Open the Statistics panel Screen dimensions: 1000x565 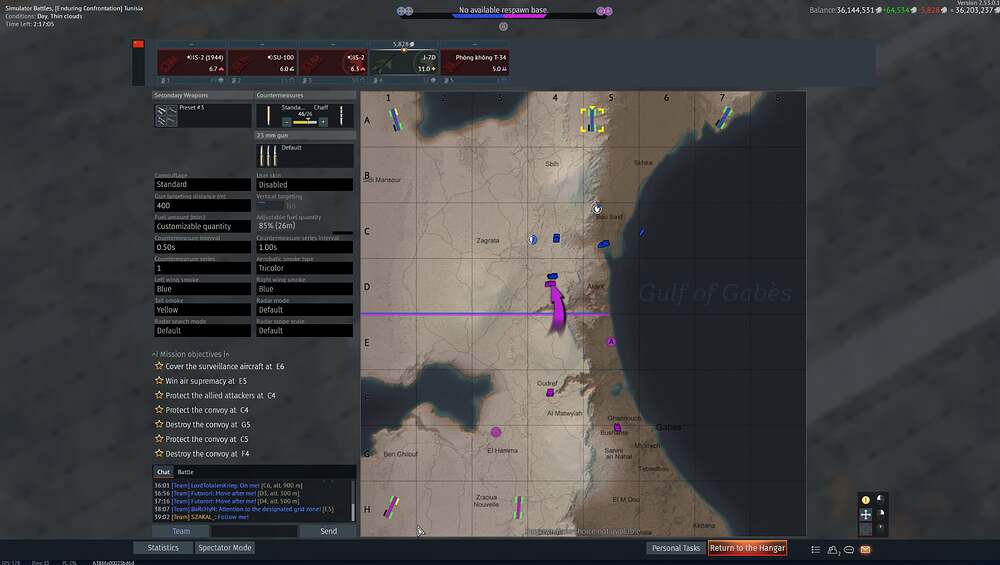163,548
